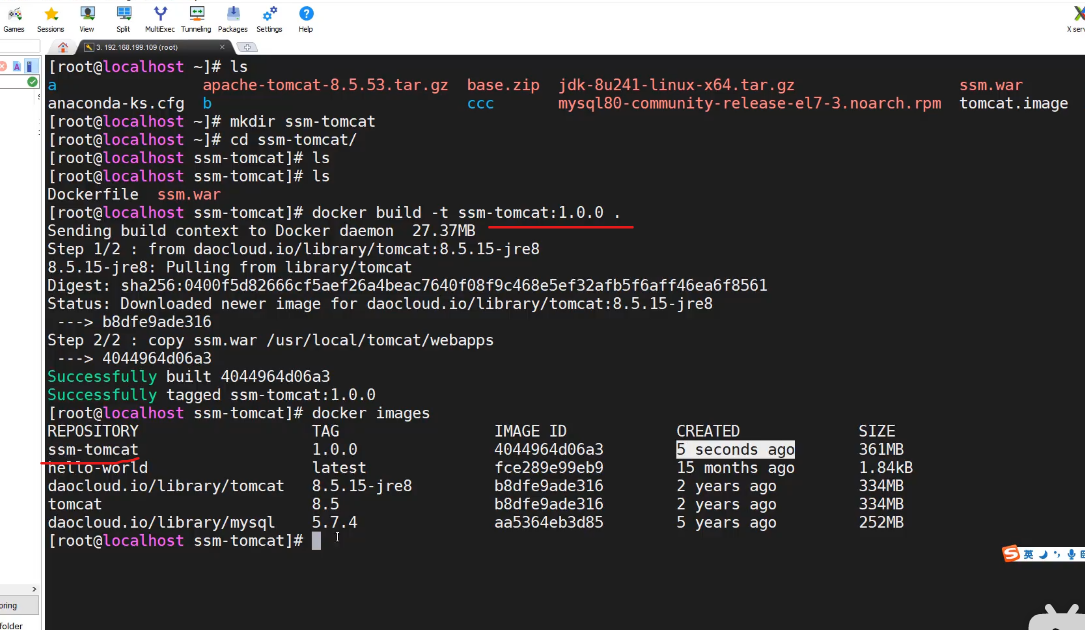Switch to the 192.168.199.109 (root) tab
Screen dimensions: 1085x630
point(136,47)
